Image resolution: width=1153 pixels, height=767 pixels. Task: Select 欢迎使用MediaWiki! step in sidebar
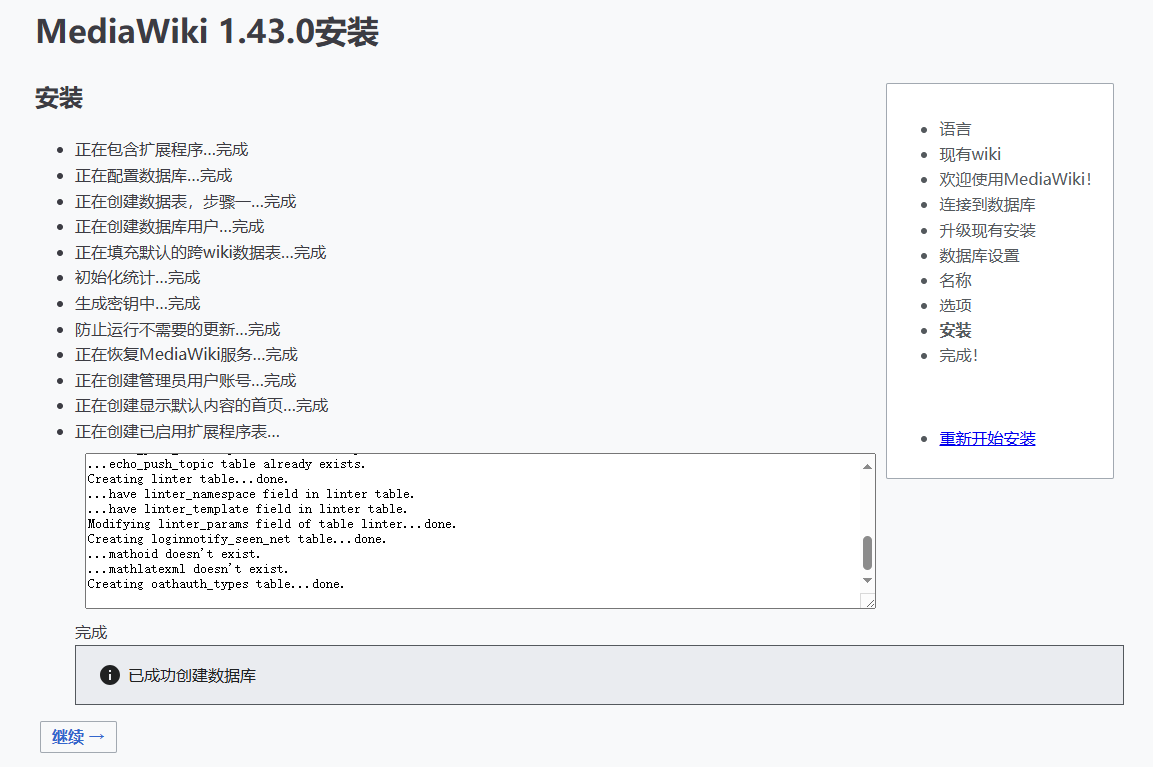(1015, 179)
